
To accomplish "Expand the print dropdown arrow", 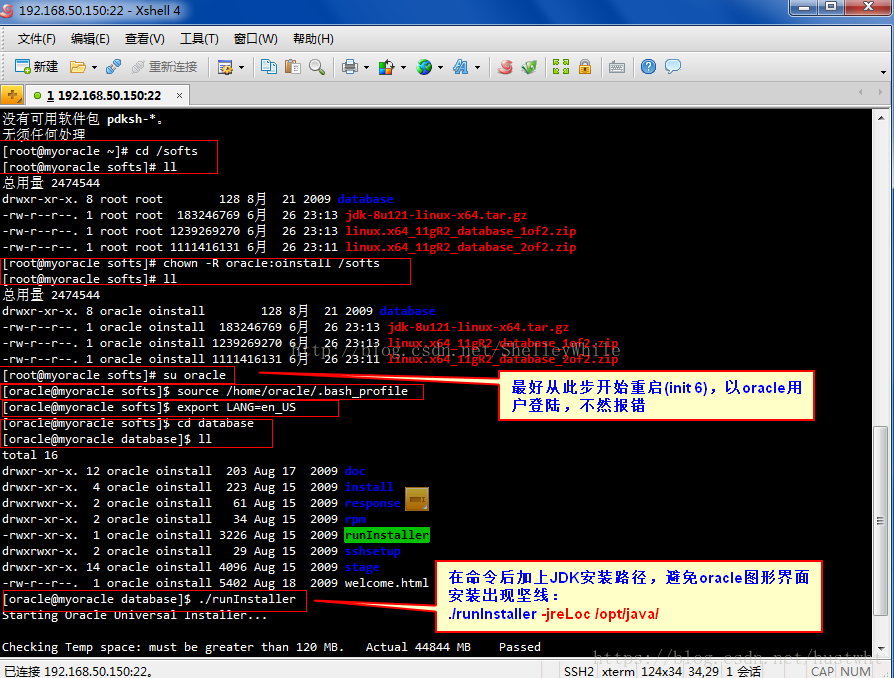I will tap(366, 67).
